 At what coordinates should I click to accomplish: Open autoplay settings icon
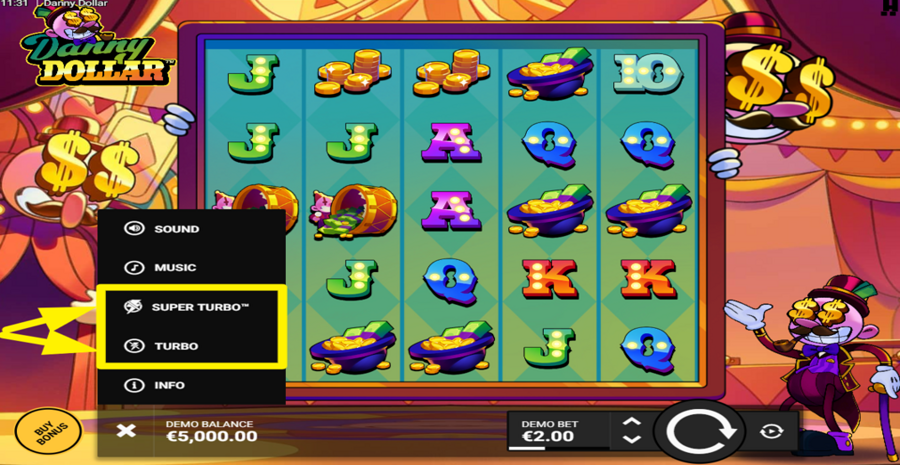(771, 431)
